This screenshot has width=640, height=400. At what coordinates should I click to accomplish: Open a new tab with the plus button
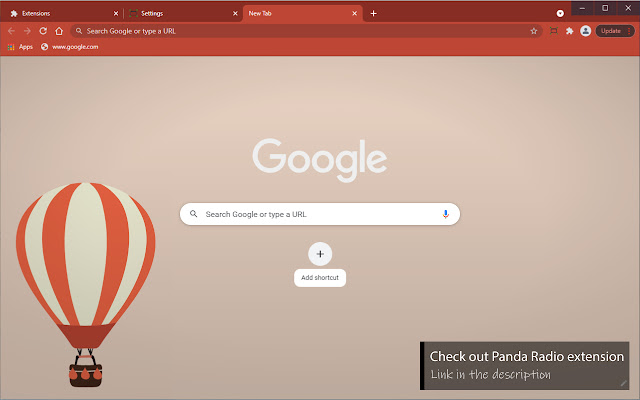373,13
